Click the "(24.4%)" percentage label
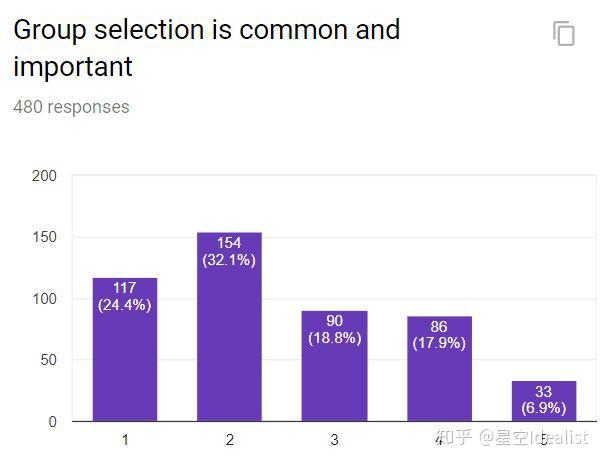This screenshot has height=462, width=604. [125, 305]
